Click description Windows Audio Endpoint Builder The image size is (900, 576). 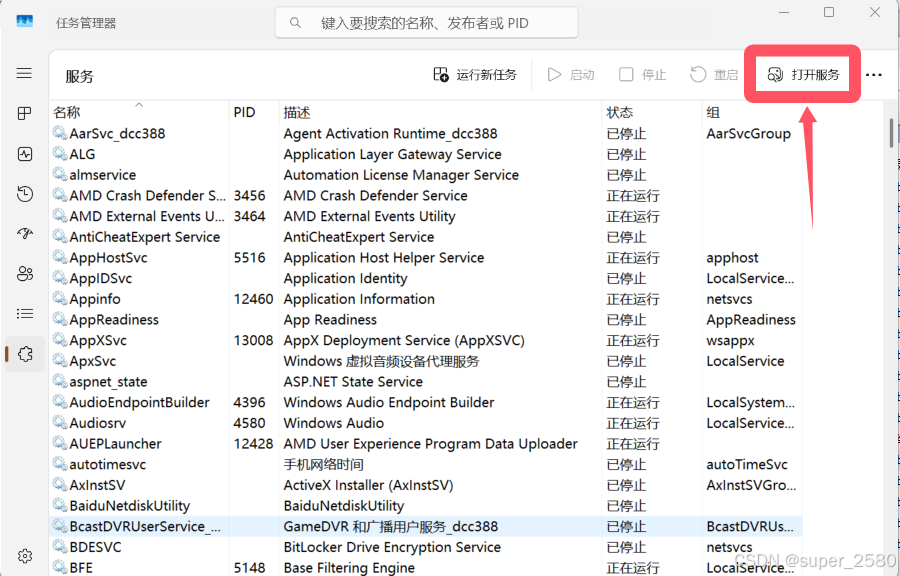[389, 402]
